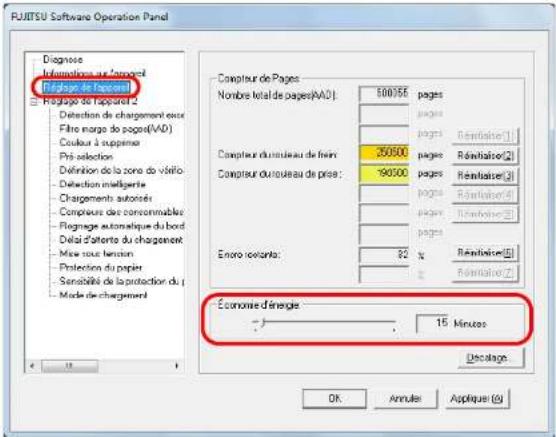Click Réinitialiser(2) for brake roller counter
Image resolution: width=556 pixels, height=437 pixels.
[x=485, y=156]
